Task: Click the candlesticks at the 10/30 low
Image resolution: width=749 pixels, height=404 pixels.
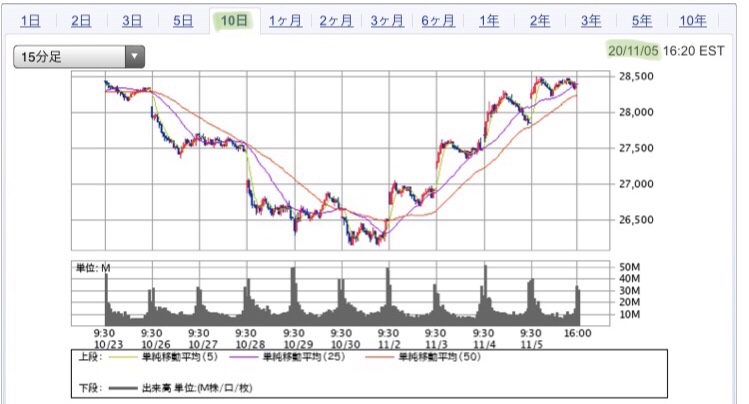Action: click(353, 237)
